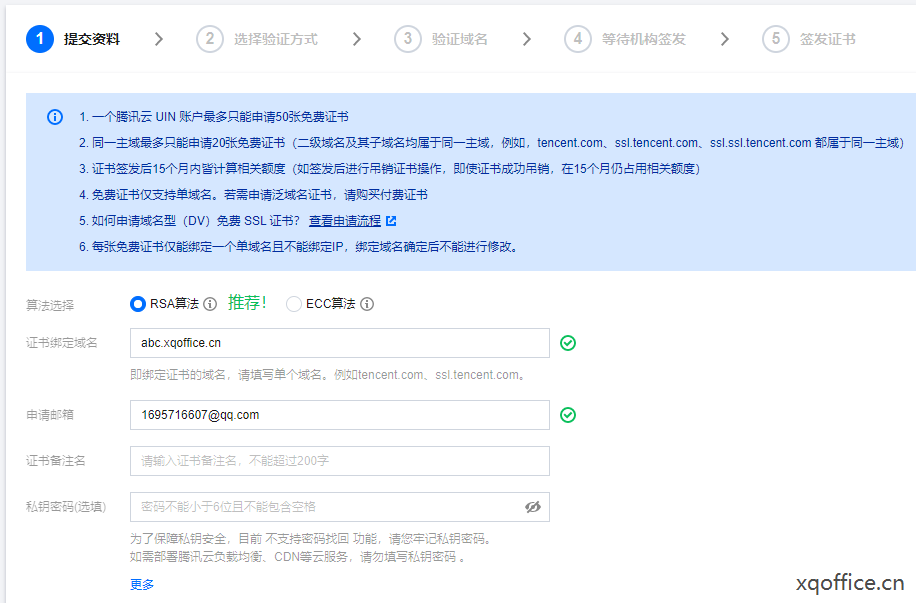Click the 私钥密码 password input field
This screenshot has width=916, height=603.
(339, 507)
